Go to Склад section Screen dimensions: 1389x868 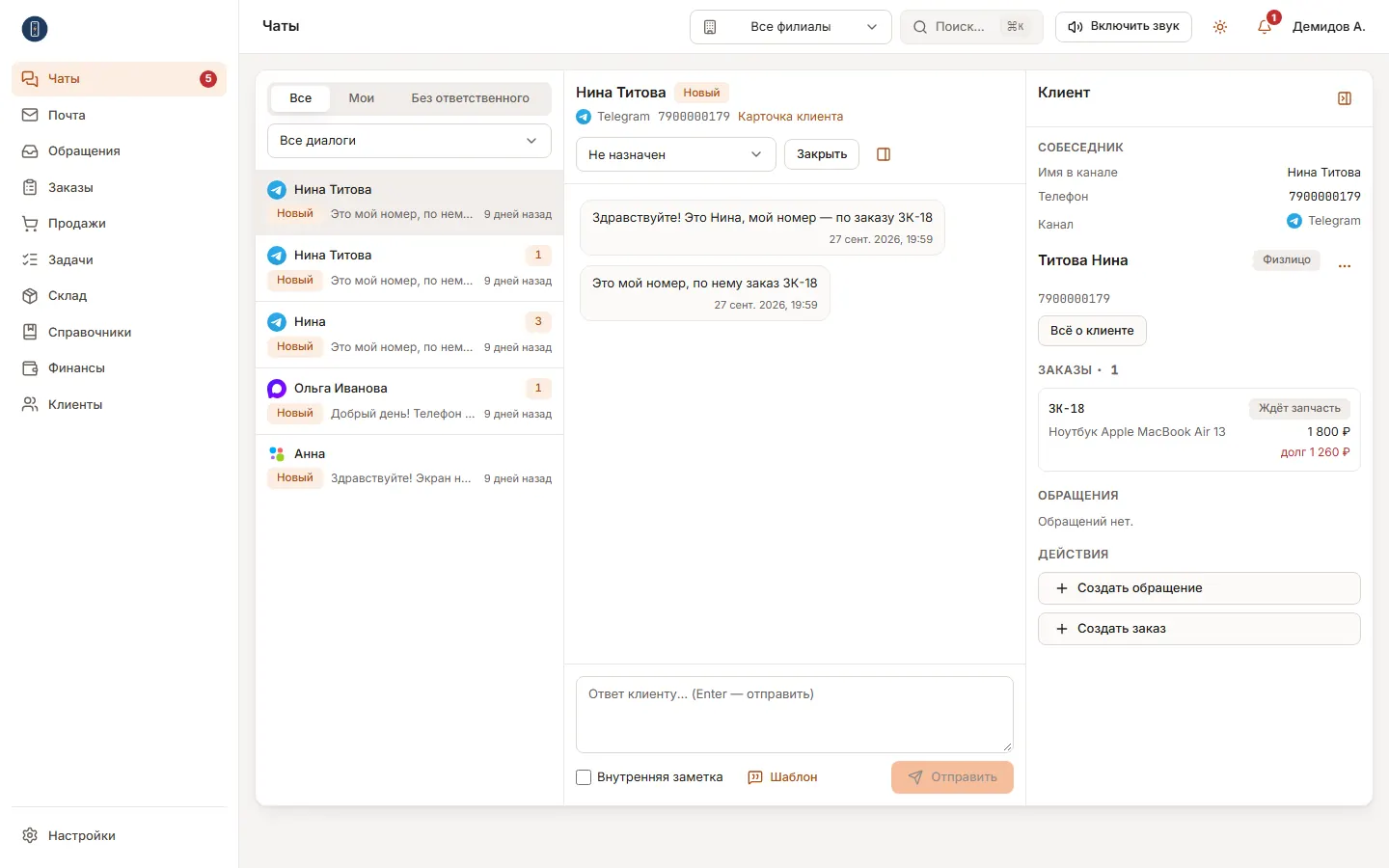[x=119, y=296]
